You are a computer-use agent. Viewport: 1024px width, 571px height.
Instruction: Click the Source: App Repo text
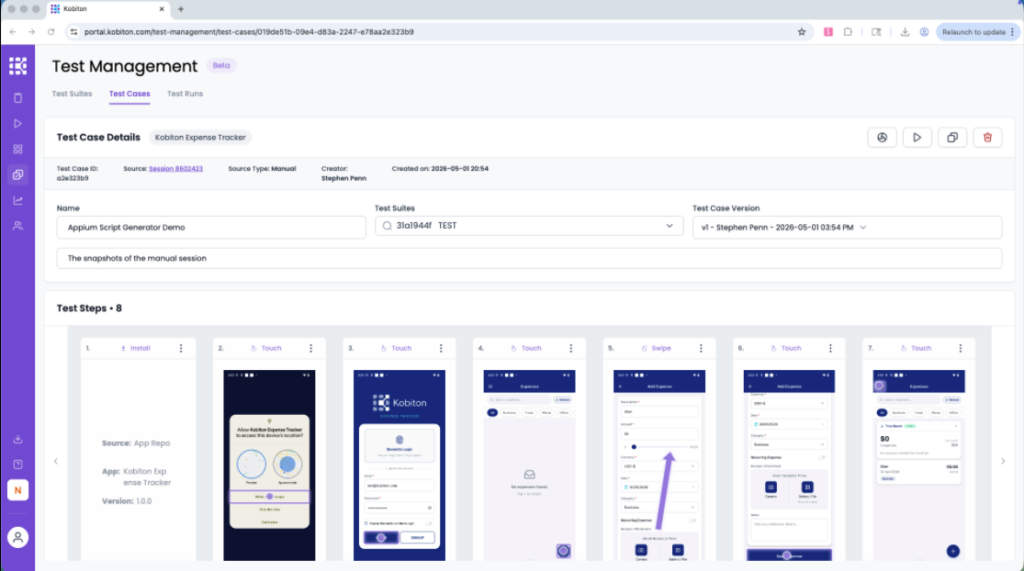136,443
